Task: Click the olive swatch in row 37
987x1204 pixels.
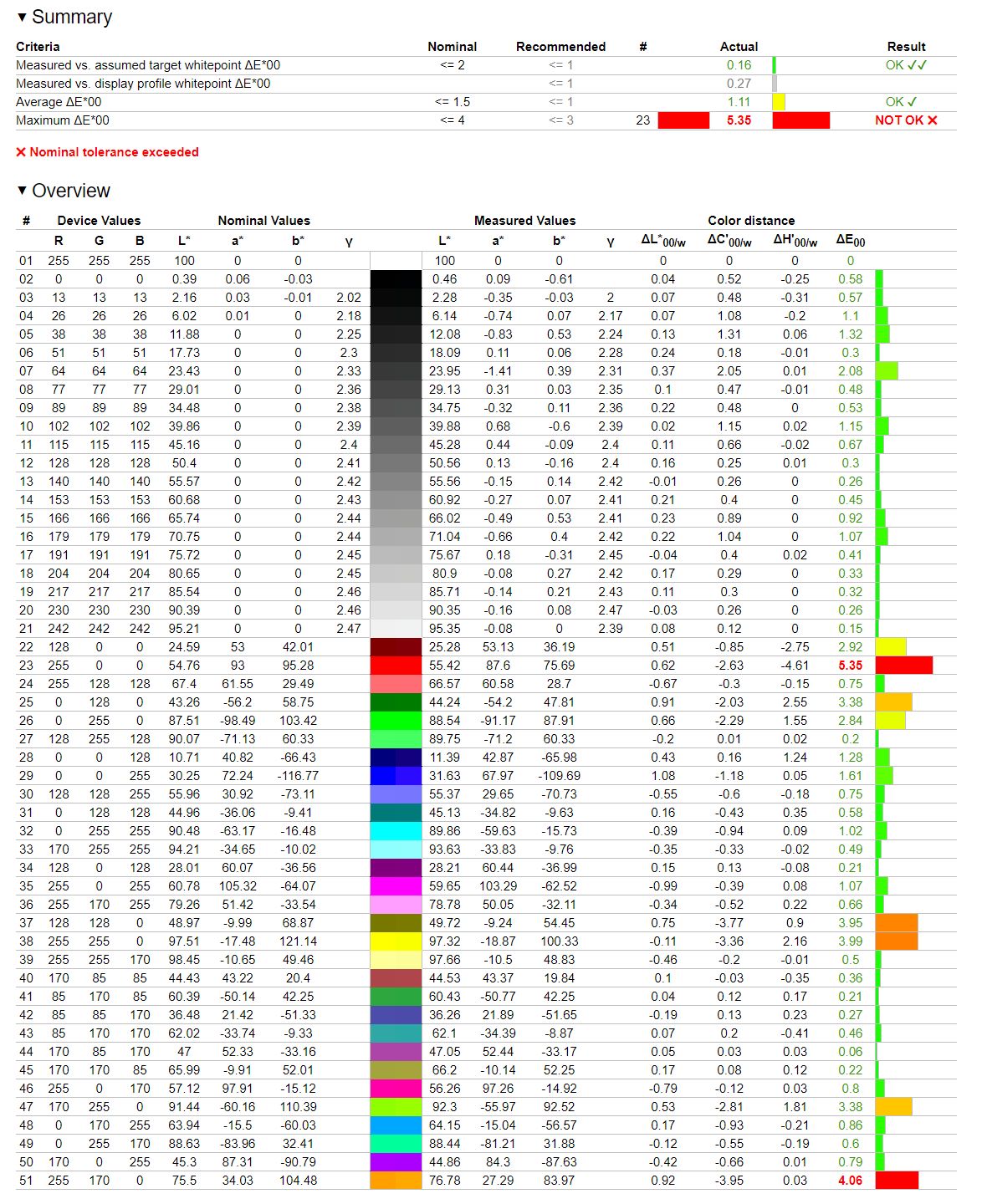Action: coord(396,923)
